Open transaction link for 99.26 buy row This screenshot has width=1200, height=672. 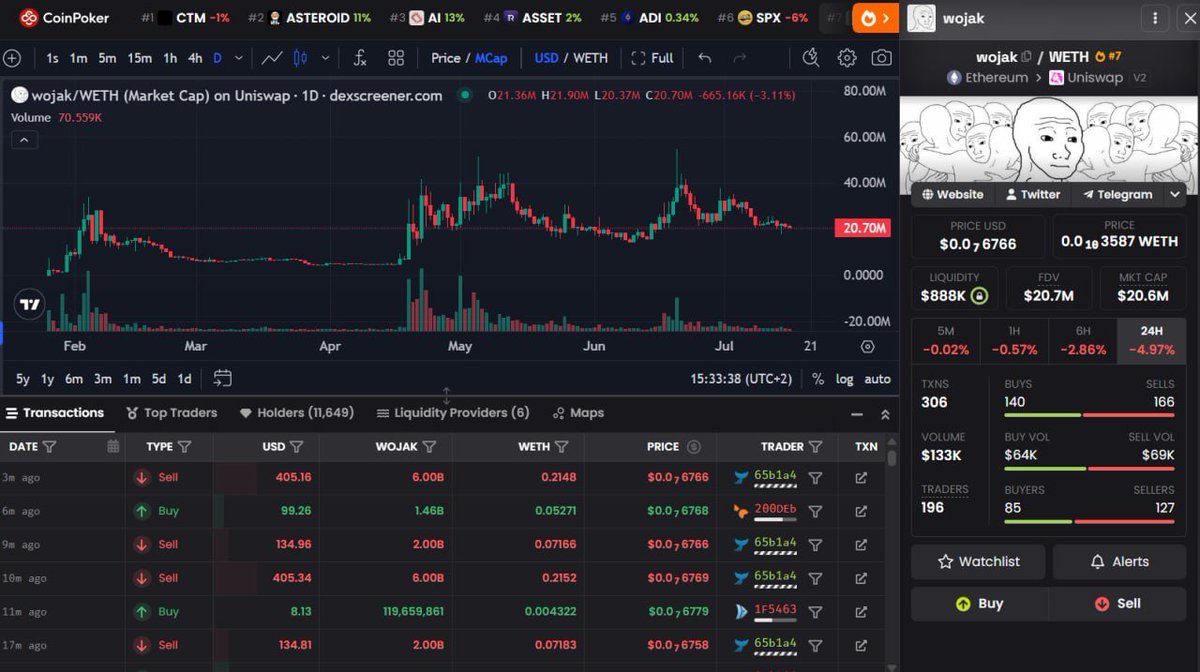pyautogui.click(x=861, y=511)
